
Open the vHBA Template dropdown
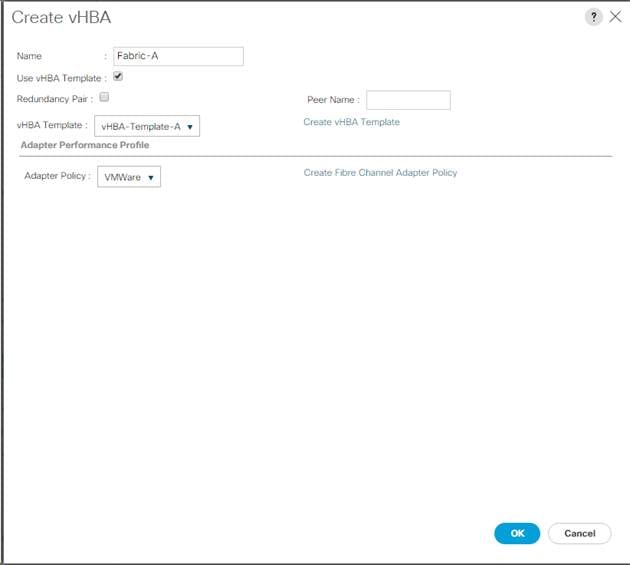147,126
